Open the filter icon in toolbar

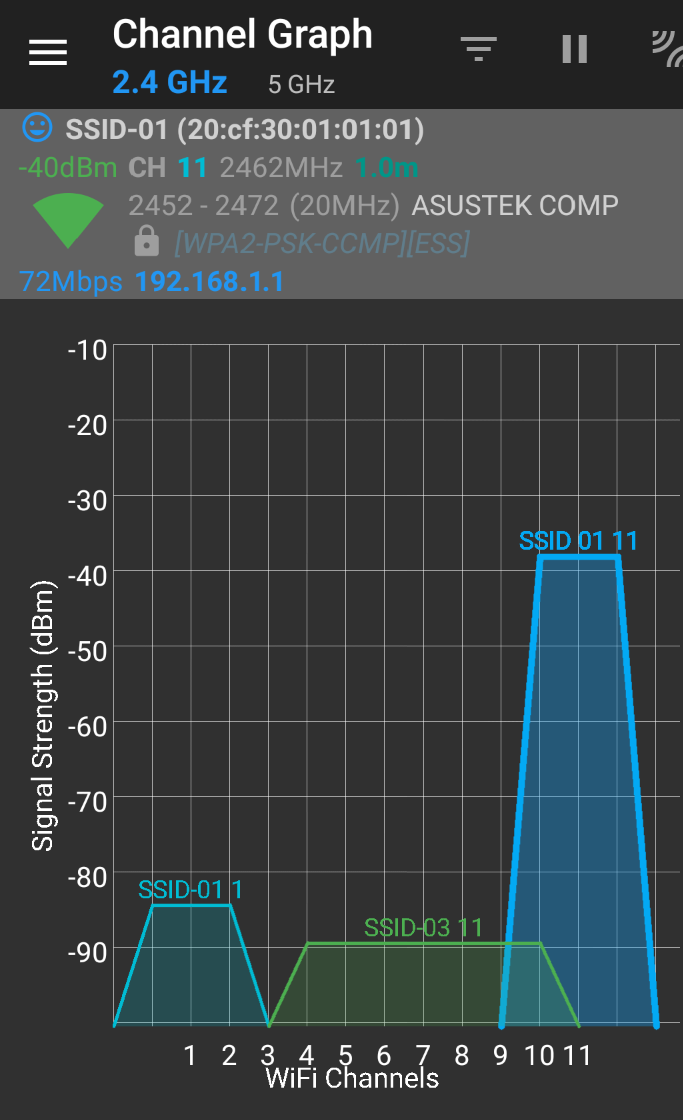click(479, 49)
